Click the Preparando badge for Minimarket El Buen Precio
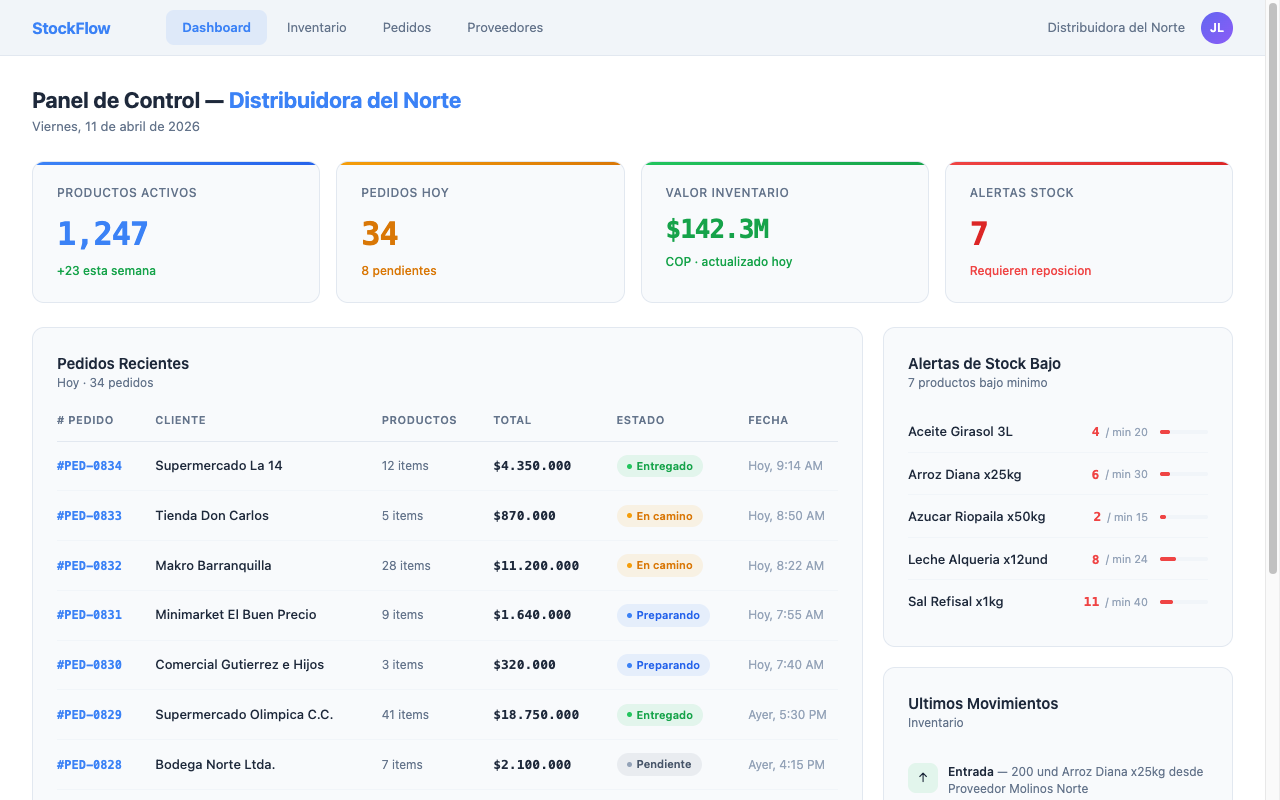Viewport: 1280px width, 800px height. 663,615
